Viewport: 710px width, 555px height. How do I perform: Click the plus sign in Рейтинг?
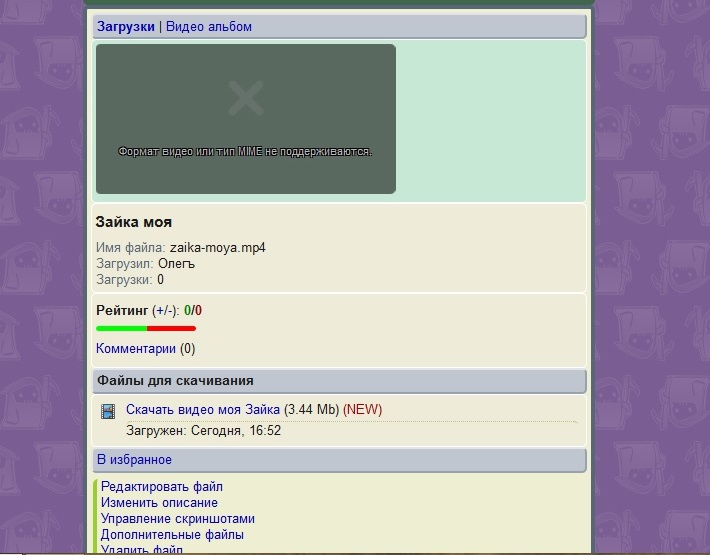pyautogui.click(x=160, y=311)
